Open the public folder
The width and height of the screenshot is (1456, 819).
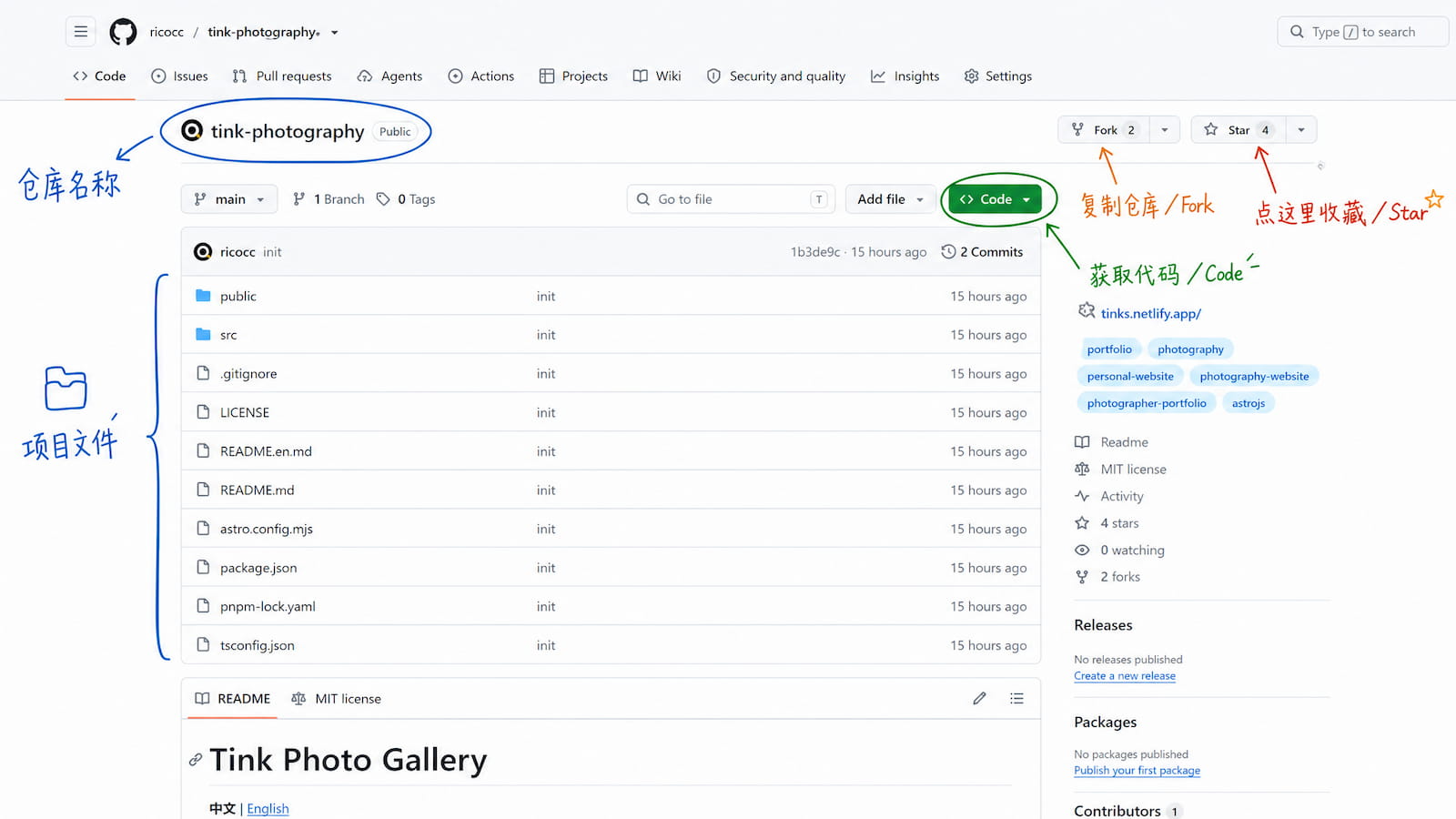238,297
